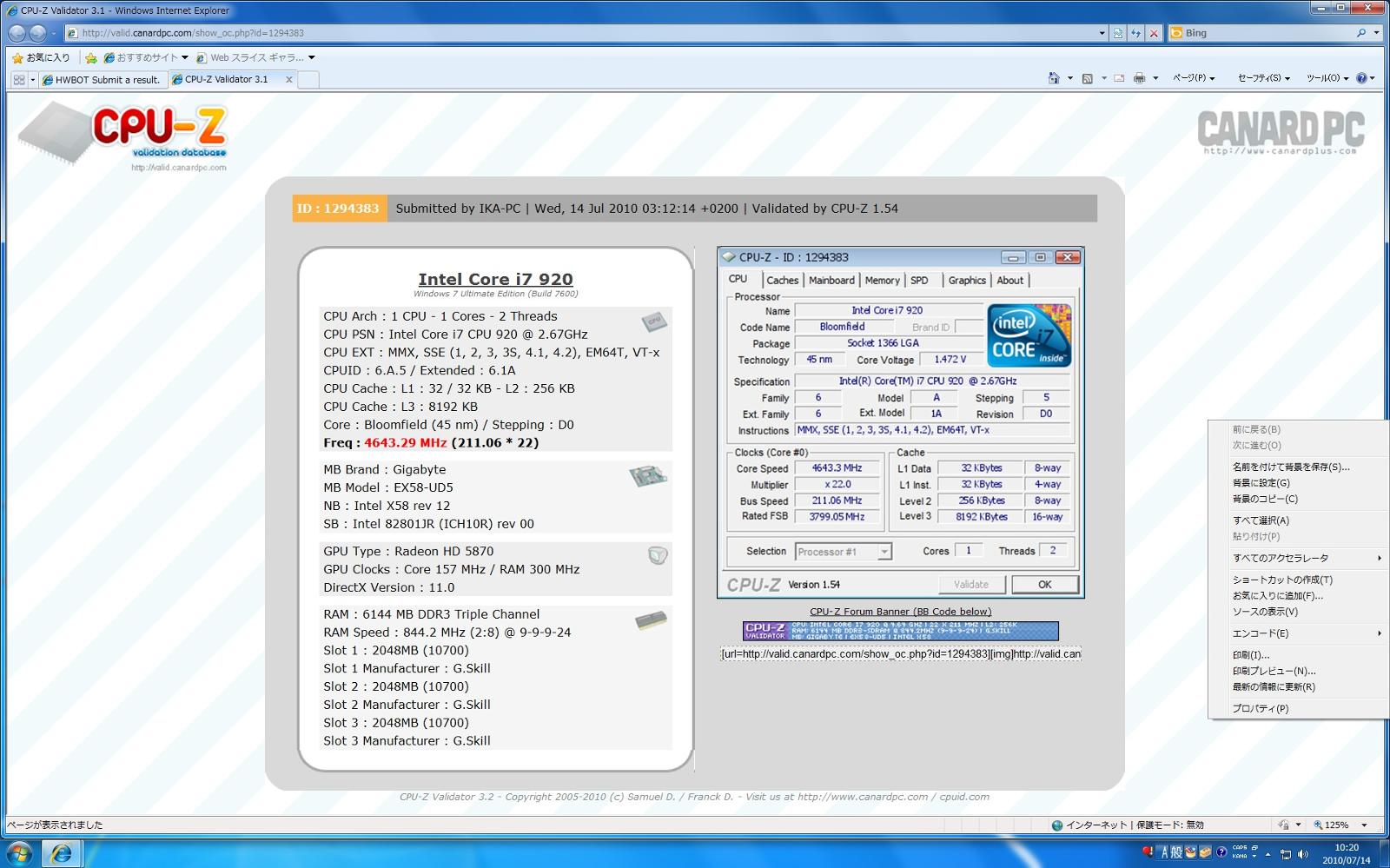This screenshot has width=1390, height=868.
Task: Click the Internet Explorer taskbar icon
Action: click(x=61, y=854)
